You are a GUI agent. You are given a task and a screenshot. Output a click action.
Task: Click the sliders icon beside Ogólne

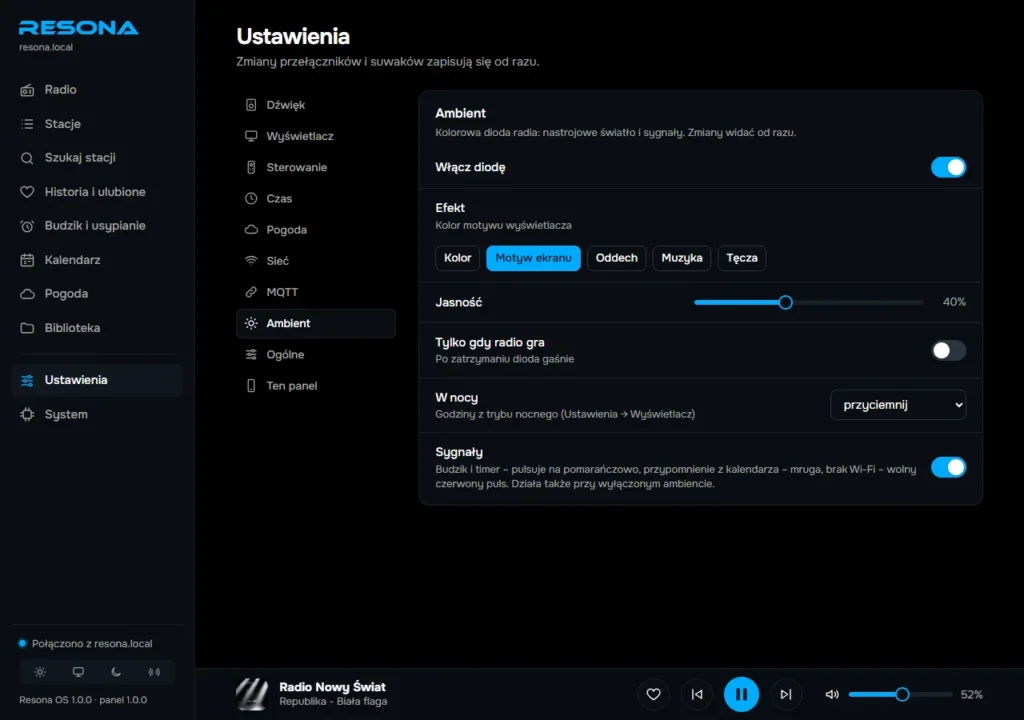(x=251, y=355)
